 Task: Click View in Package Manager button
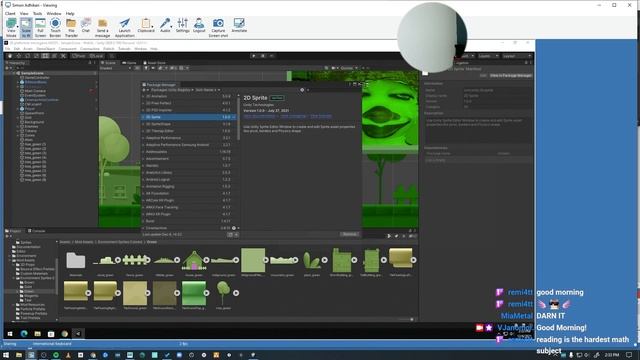pos(511,76)
